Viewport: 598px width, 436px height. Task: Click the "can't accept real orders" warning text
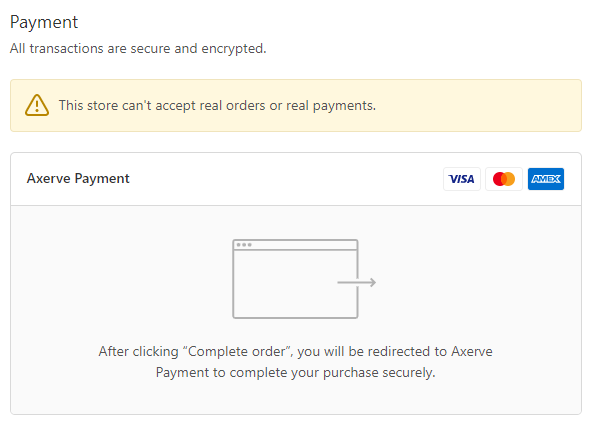coord(217,106)
